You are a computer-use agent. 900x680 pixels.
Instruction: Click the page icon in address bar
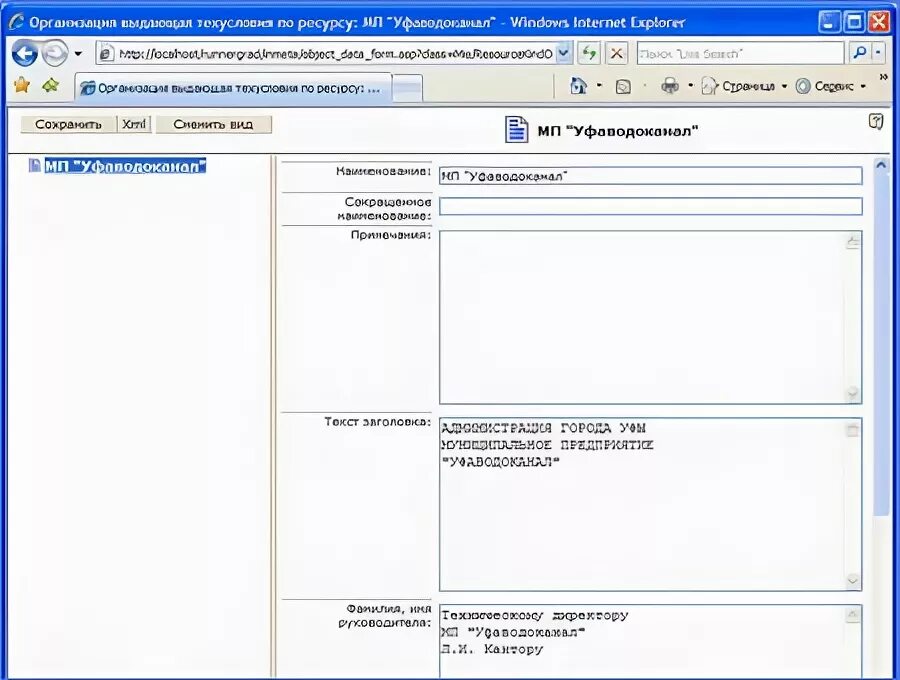[107, 54]
